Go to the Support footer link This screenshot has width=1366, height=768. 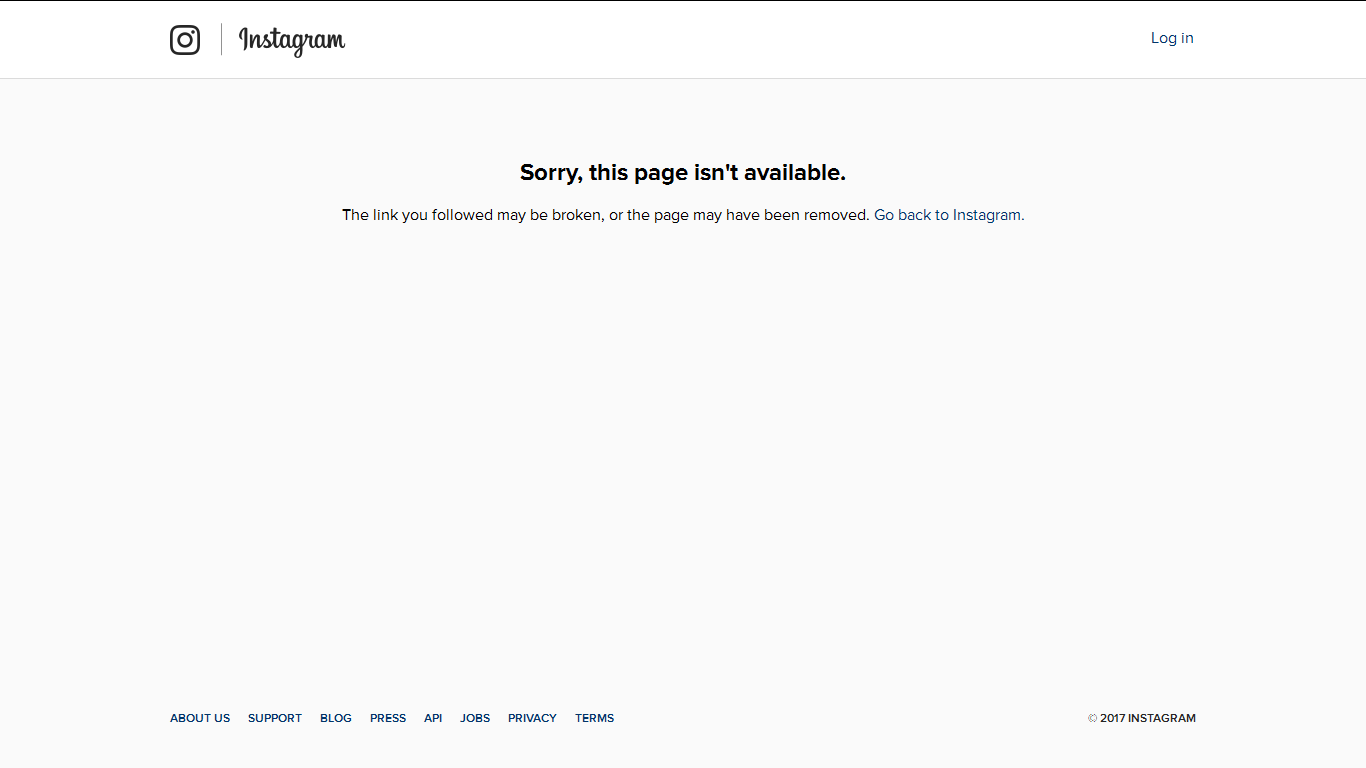click(x=275, y=718)
